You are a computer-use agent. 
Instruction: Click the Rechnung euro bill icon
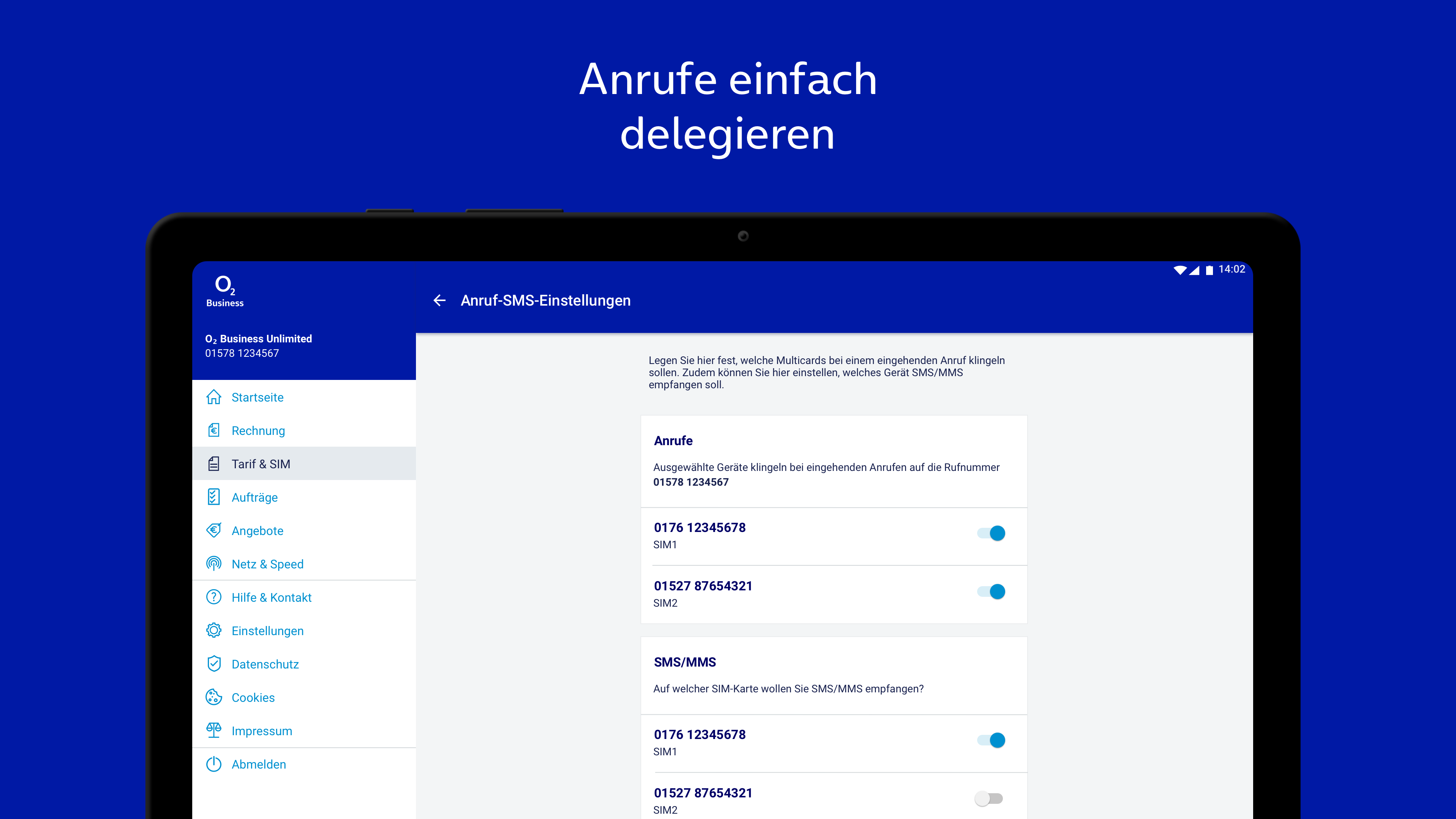(213, 431)
